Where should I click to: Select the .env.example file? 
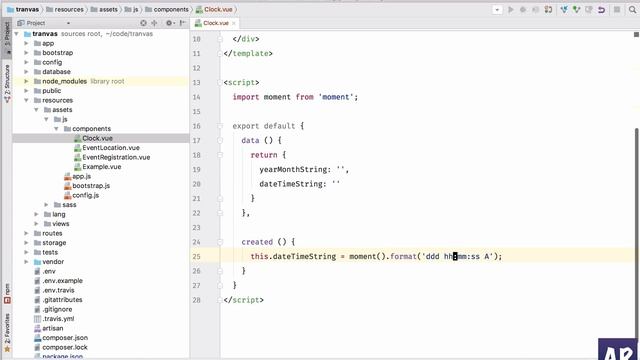58,281
